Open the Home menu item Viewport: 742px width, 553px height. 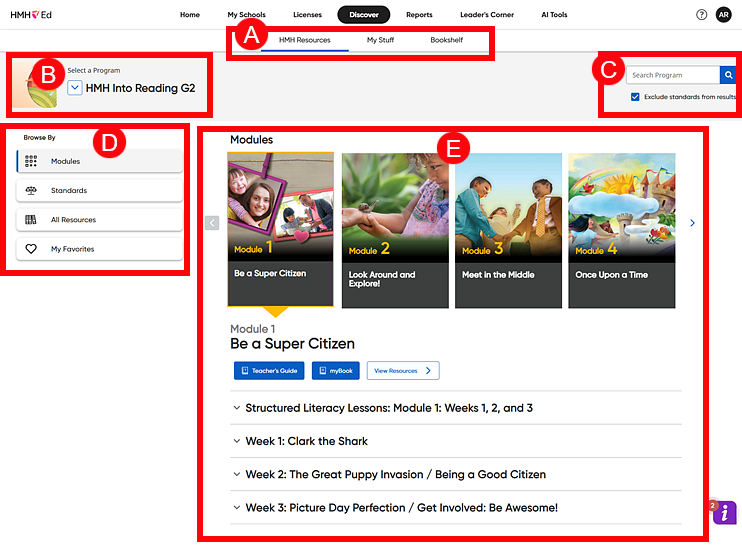pos(190,15)
